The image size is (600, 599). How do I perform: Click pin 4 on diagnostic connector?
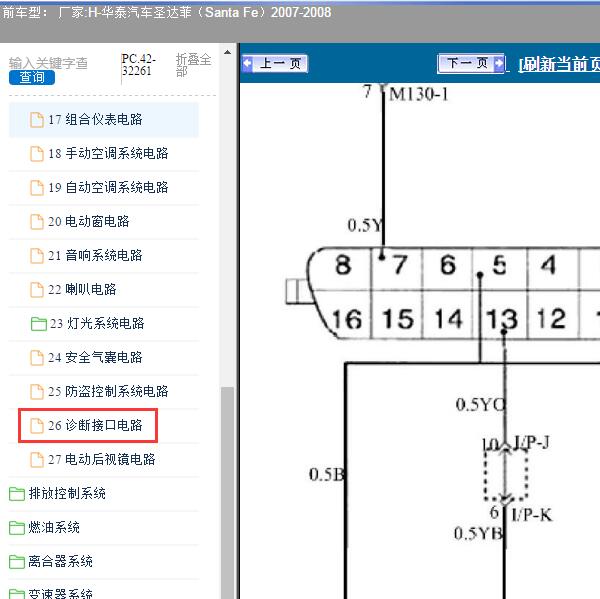click(x=548, y=265)
